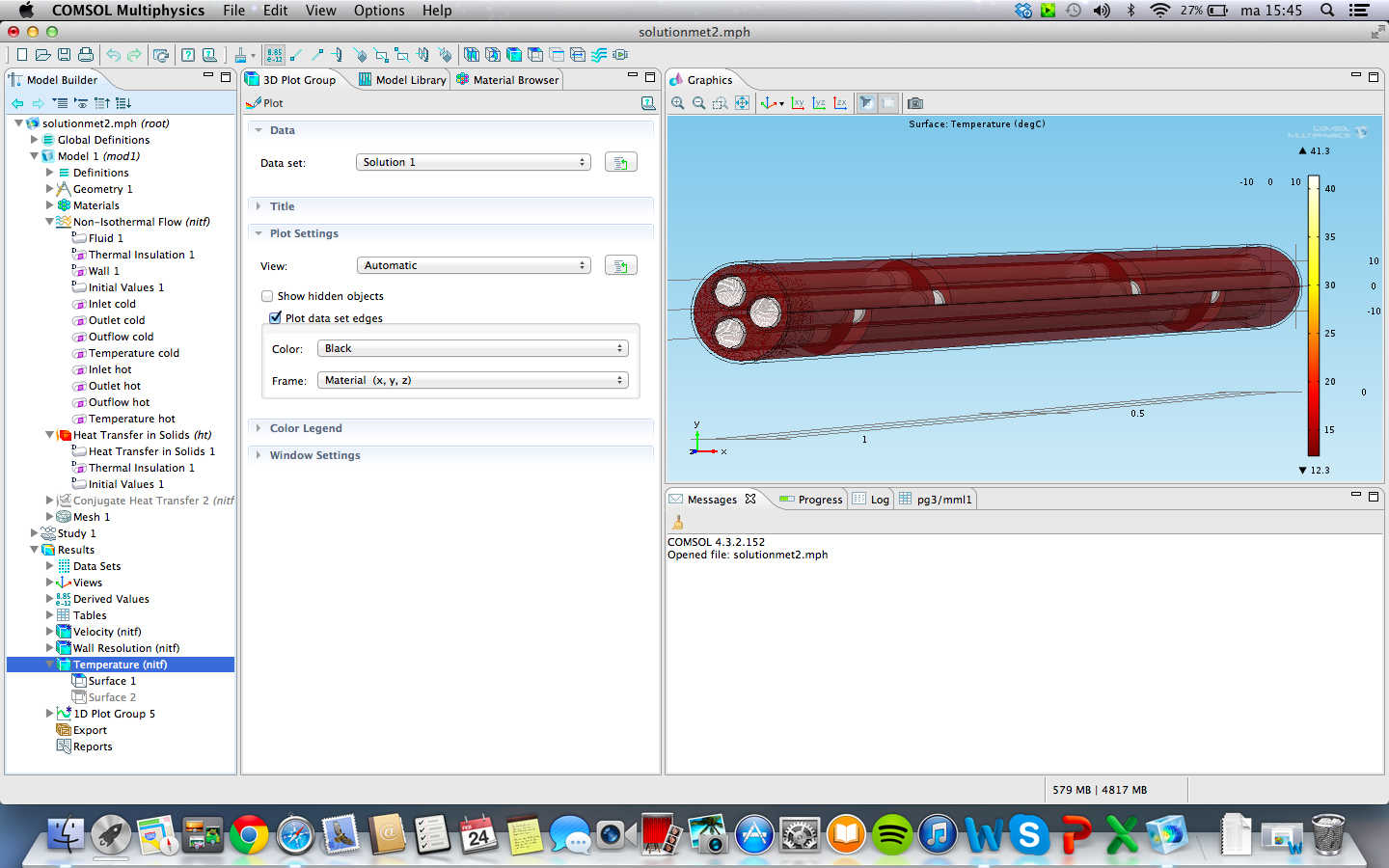
Task: Expand the Study 1 tree node
Action: tap(35, 533)
